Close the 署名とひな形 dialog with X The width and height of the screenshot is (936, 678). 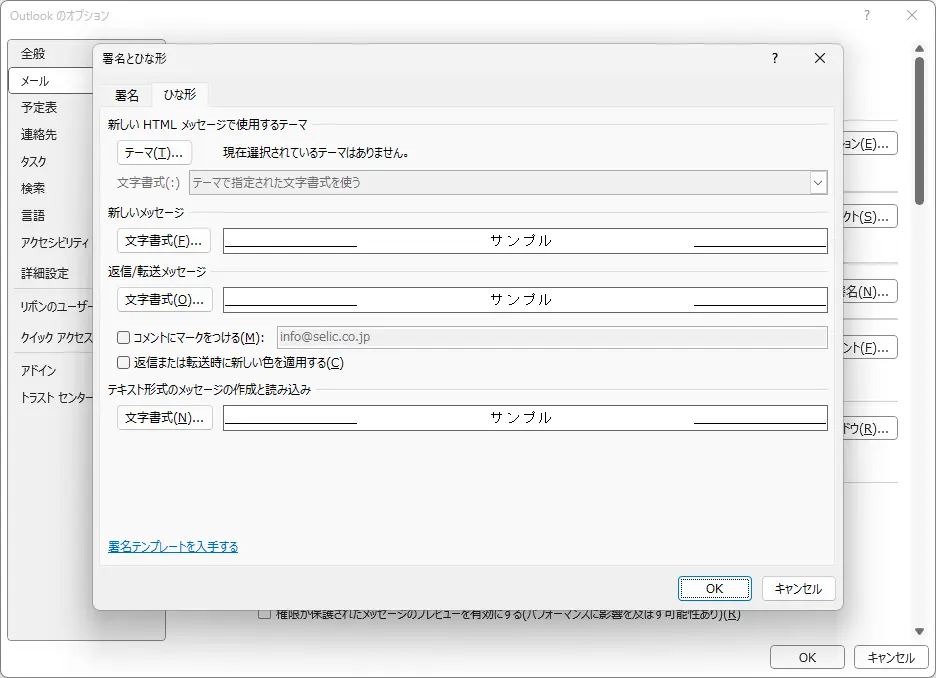point(820,59)
